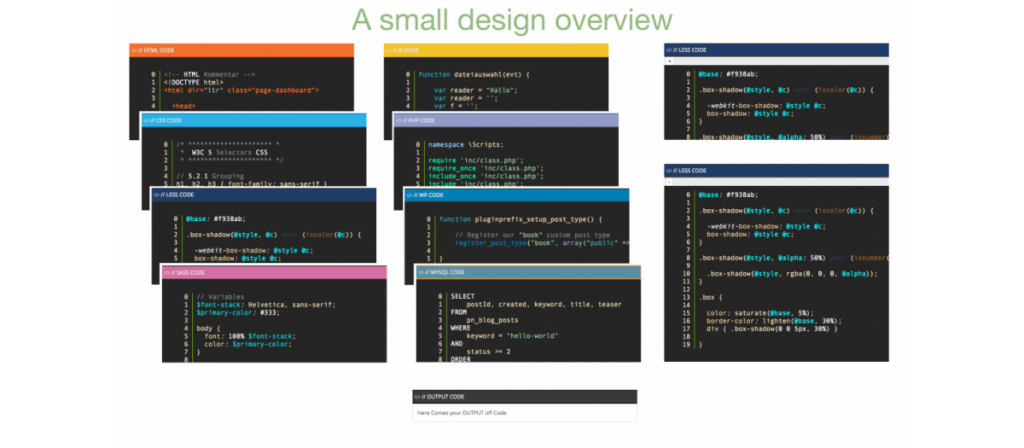Click 'postId, created, keyword, title, teaser' line

coord(544,304)
